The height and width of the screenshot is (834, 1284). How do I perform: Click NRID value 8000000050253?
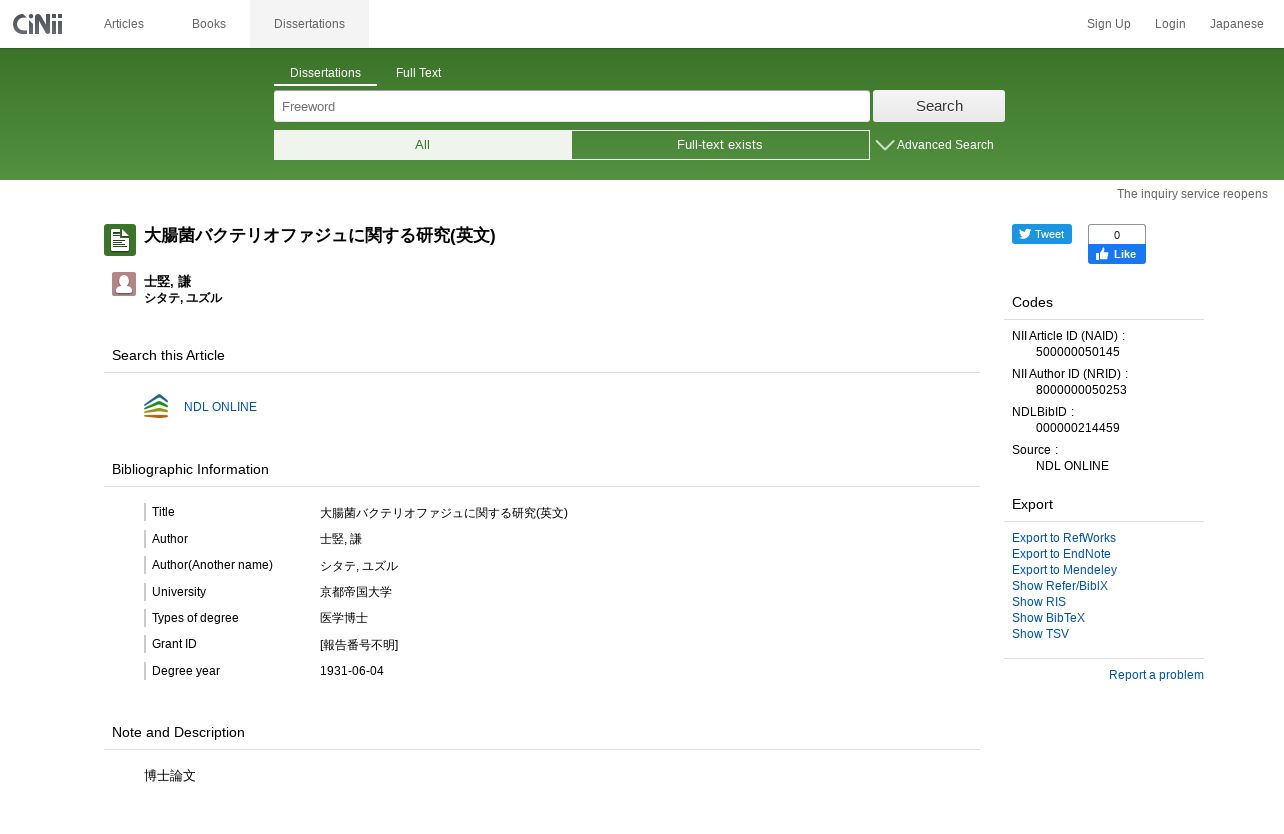1081,390
